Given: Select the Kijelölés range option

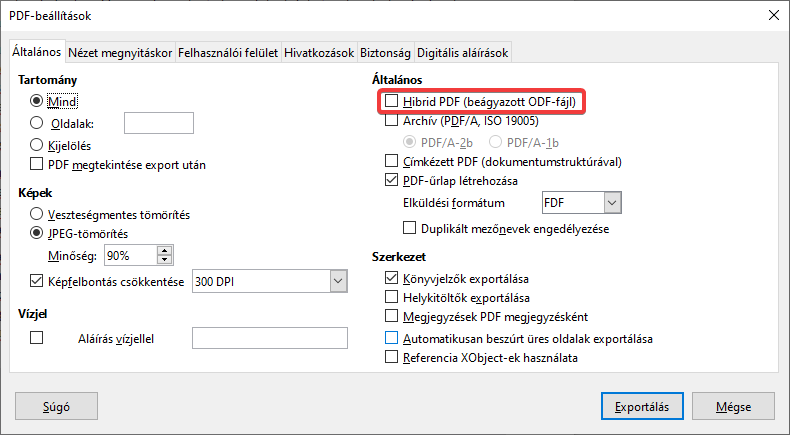Looking at the screenshot, I should point(38,145).
